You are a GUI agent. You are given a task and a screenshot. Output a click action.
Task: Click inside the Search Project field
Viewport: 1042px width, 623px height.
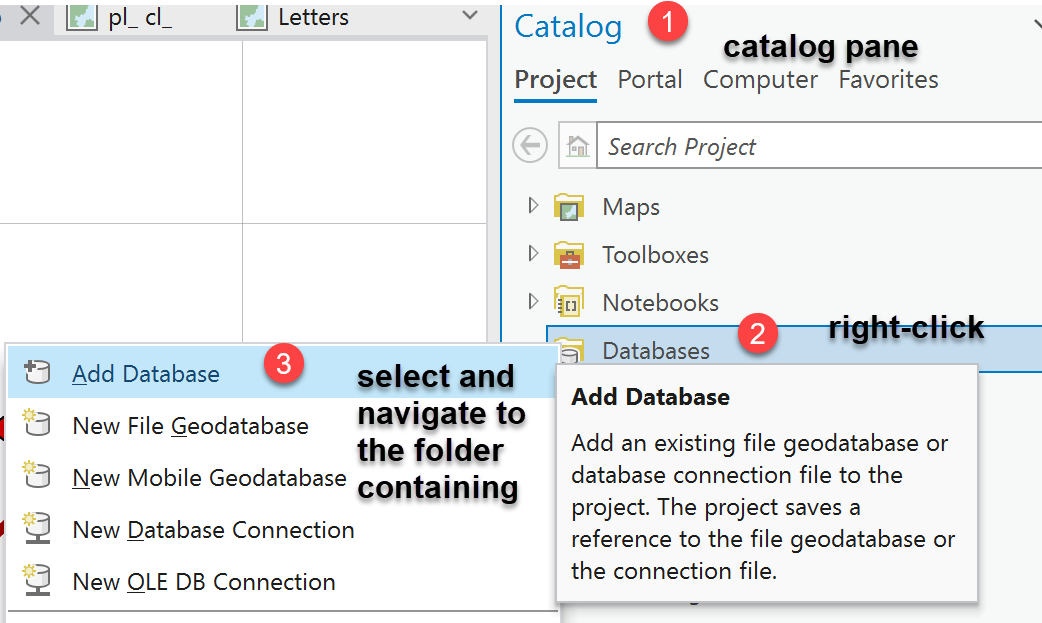click(750, 145)
